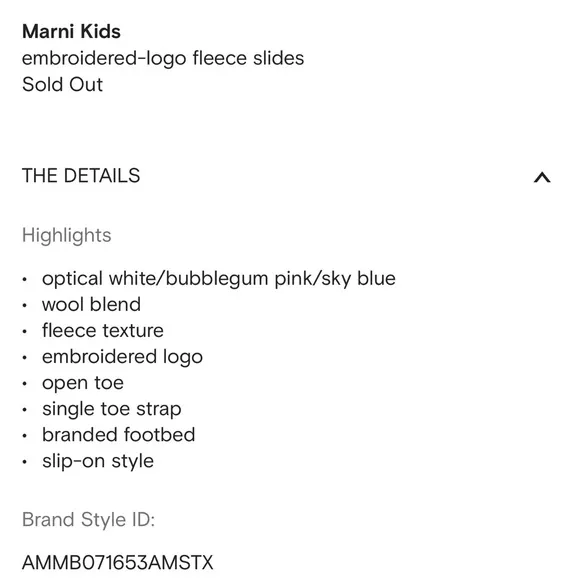Select the wool blend highlight
This screenshot has height=580, width=580.
(91, 304)
